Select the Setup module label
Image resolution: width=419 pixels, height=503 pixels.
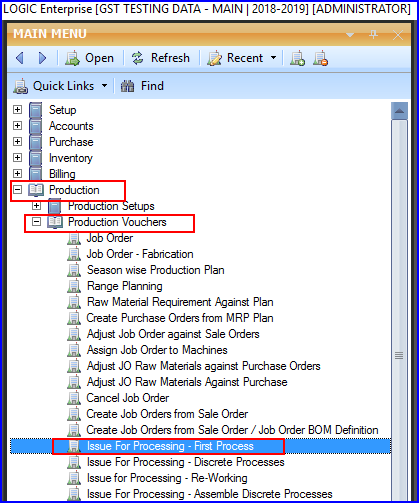coord(63,110)
